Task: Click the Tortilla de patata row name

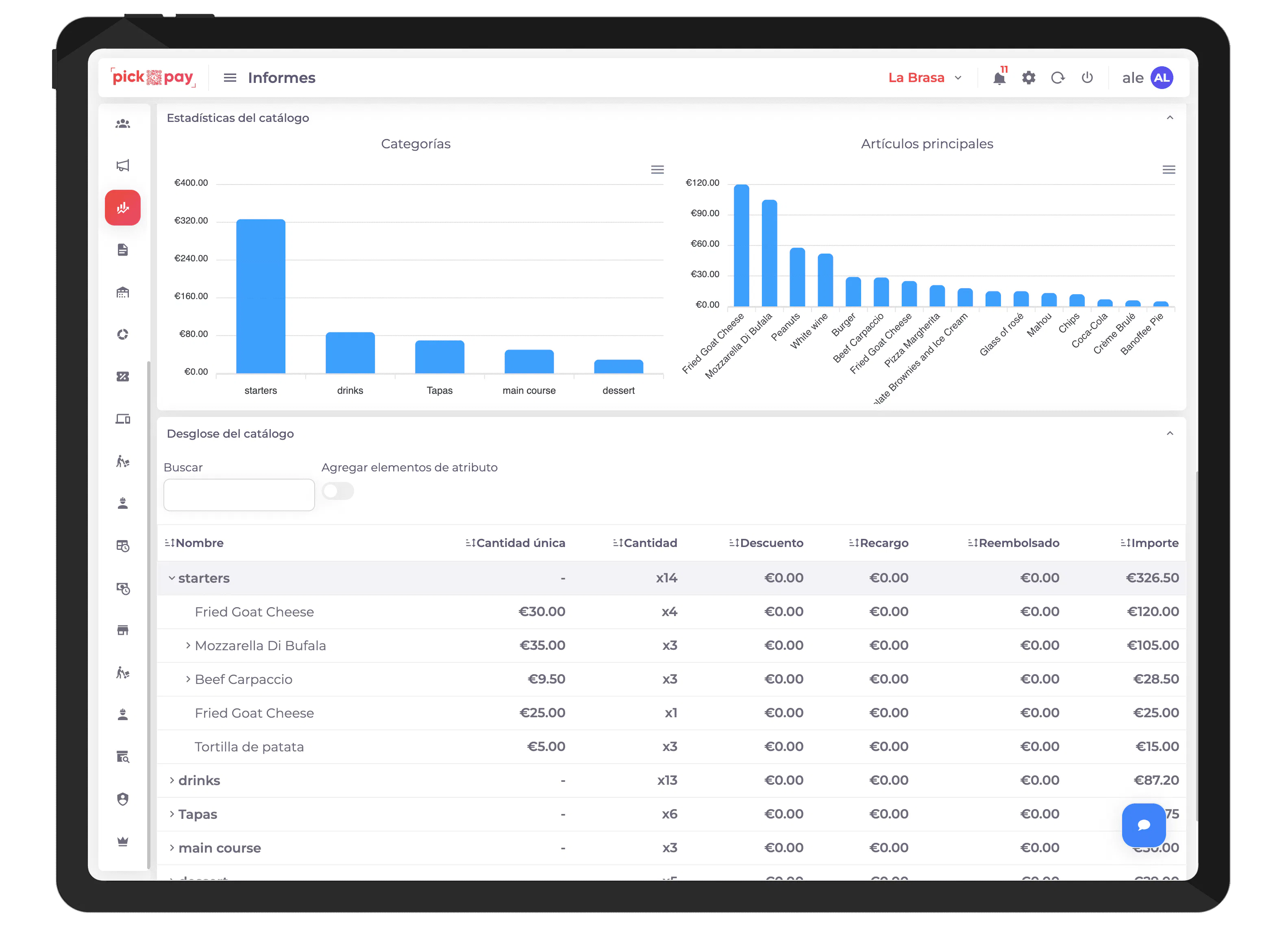Action: [x=249, y=747]
